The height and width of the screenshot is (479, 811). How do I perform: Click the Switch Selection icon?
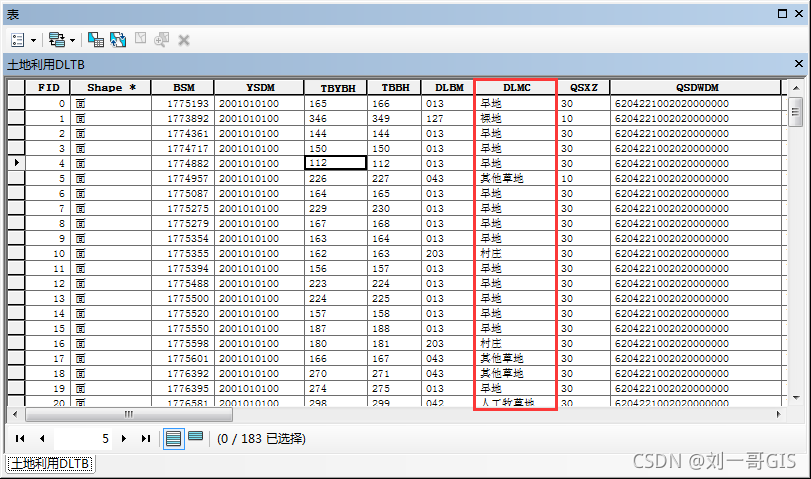tap(118, 40)
